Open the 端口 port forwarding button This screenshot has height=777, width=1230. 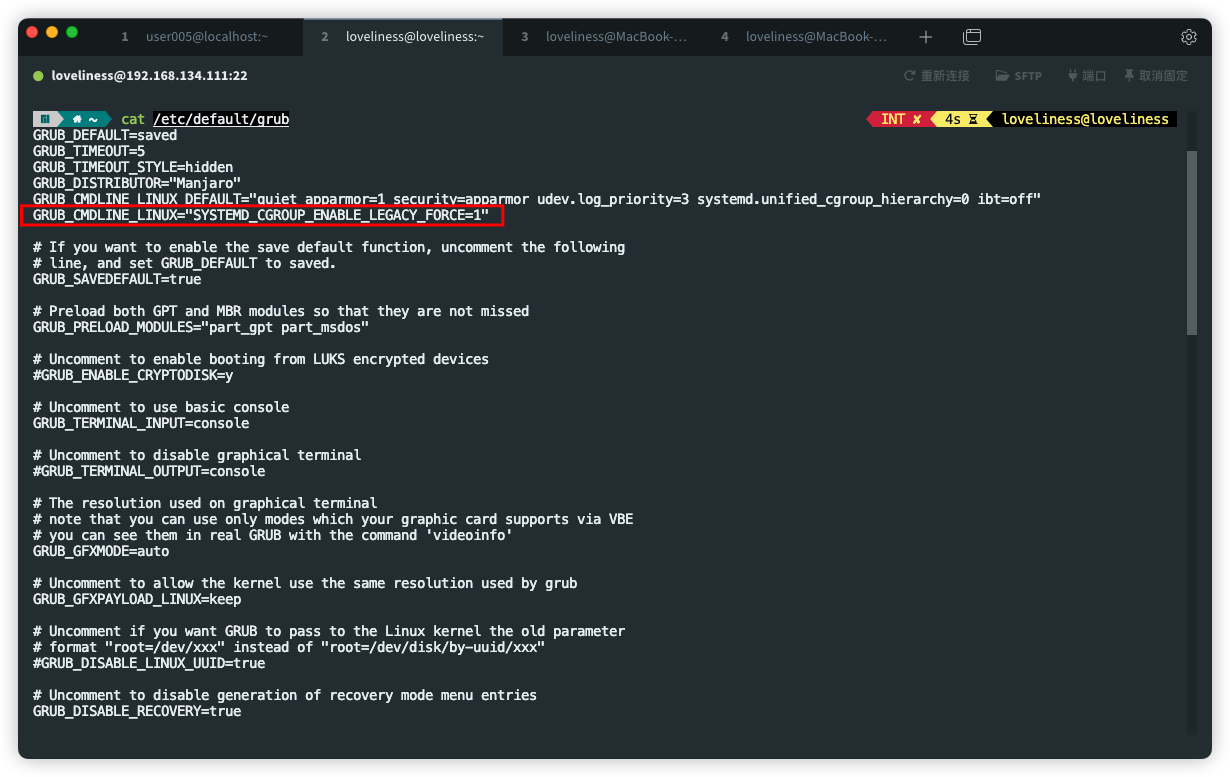point(1087,76)
